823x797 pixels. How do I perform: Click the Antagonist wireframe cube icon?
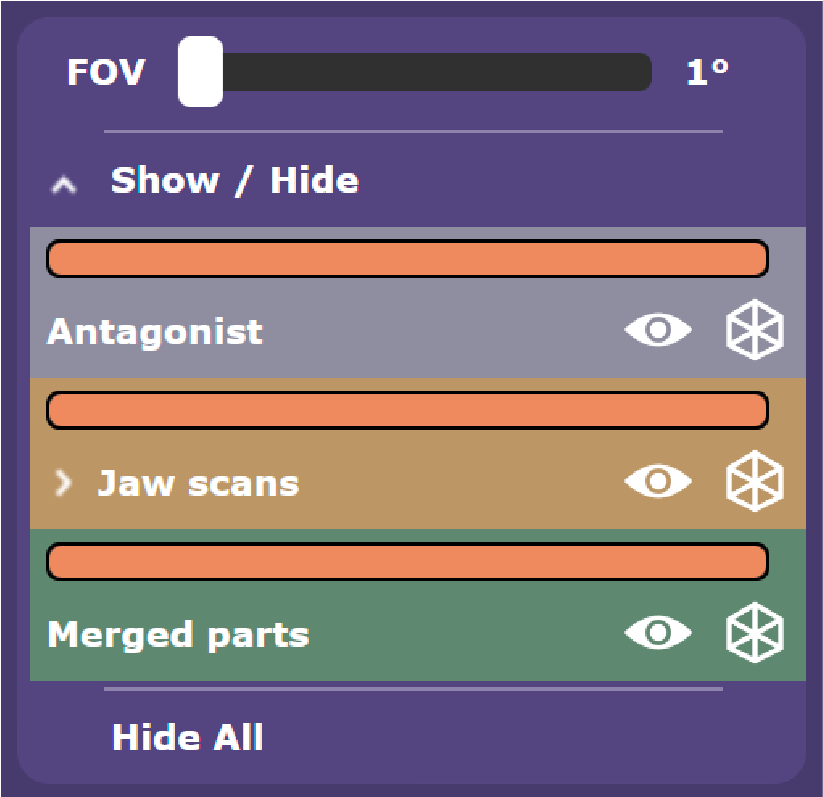[x=754, y=330]
